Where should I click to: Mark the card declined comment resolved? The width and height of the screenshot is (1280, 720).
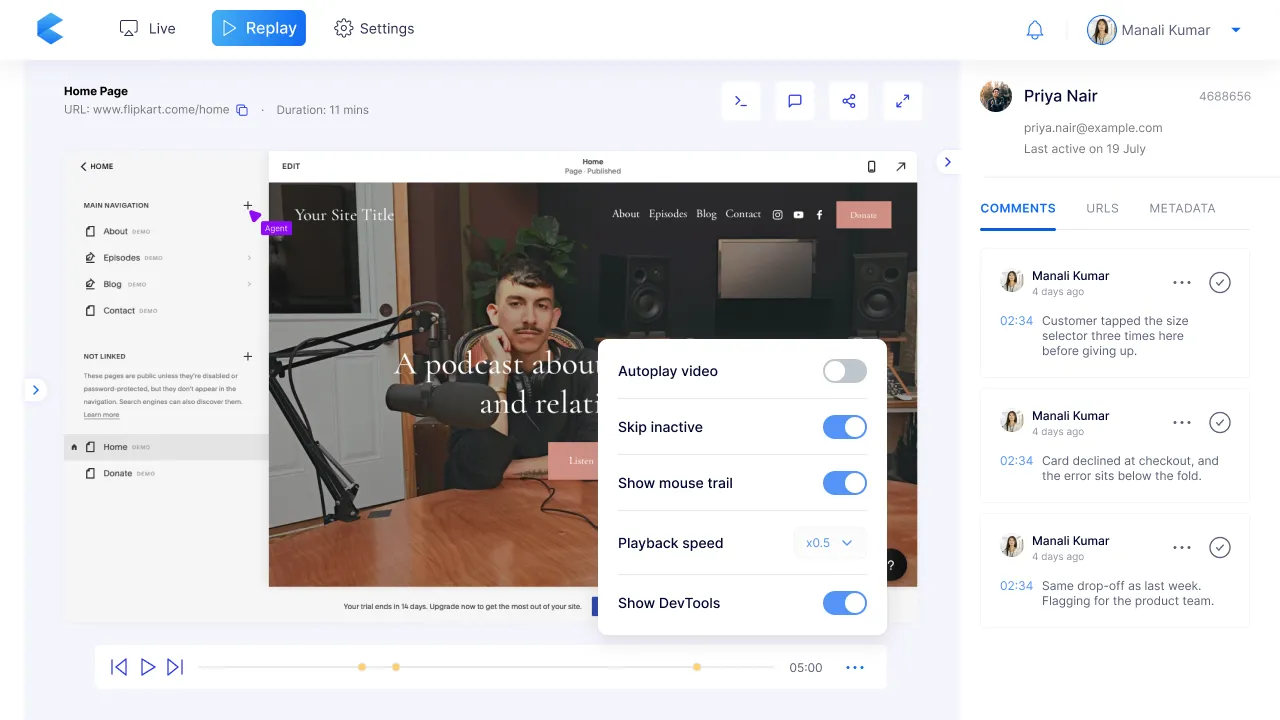[1220, 423]
